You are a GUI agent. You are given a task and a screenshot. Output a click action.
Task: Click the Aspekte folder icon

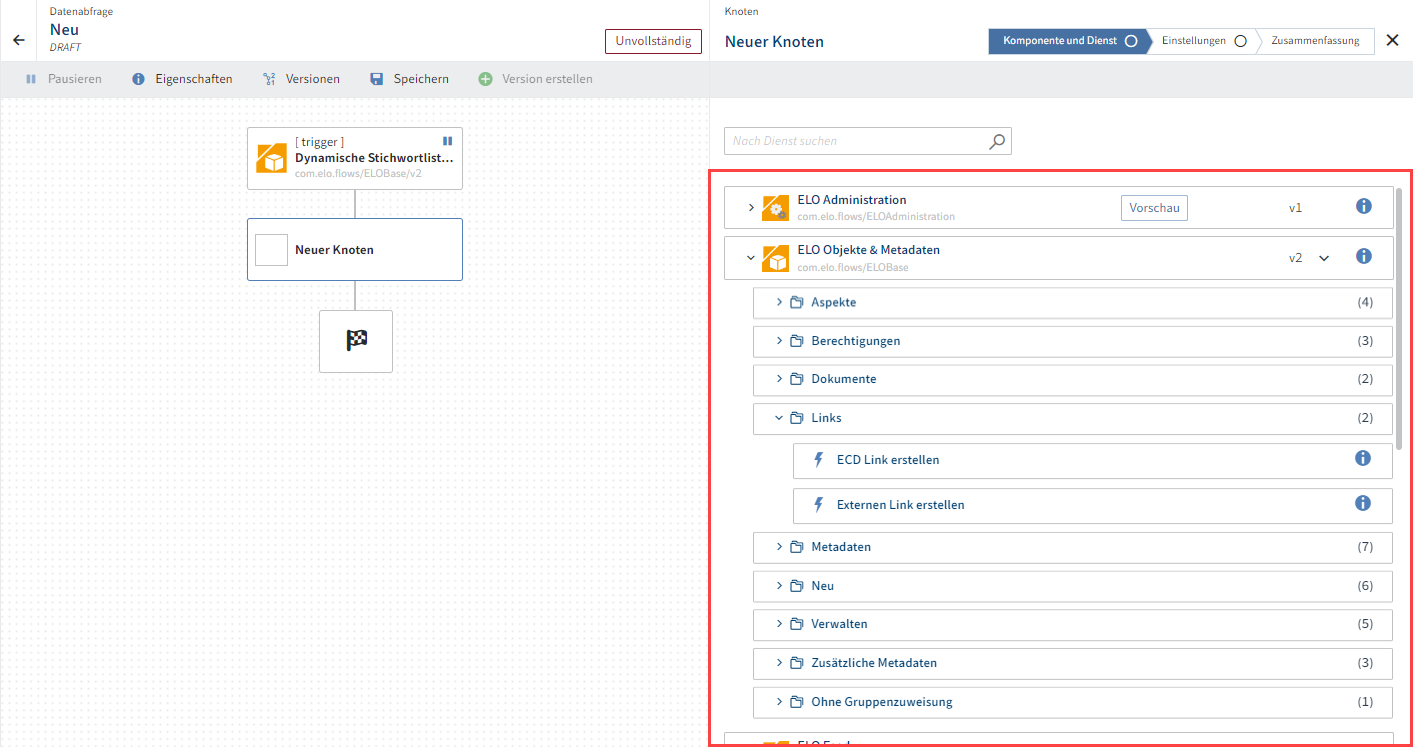797,302
